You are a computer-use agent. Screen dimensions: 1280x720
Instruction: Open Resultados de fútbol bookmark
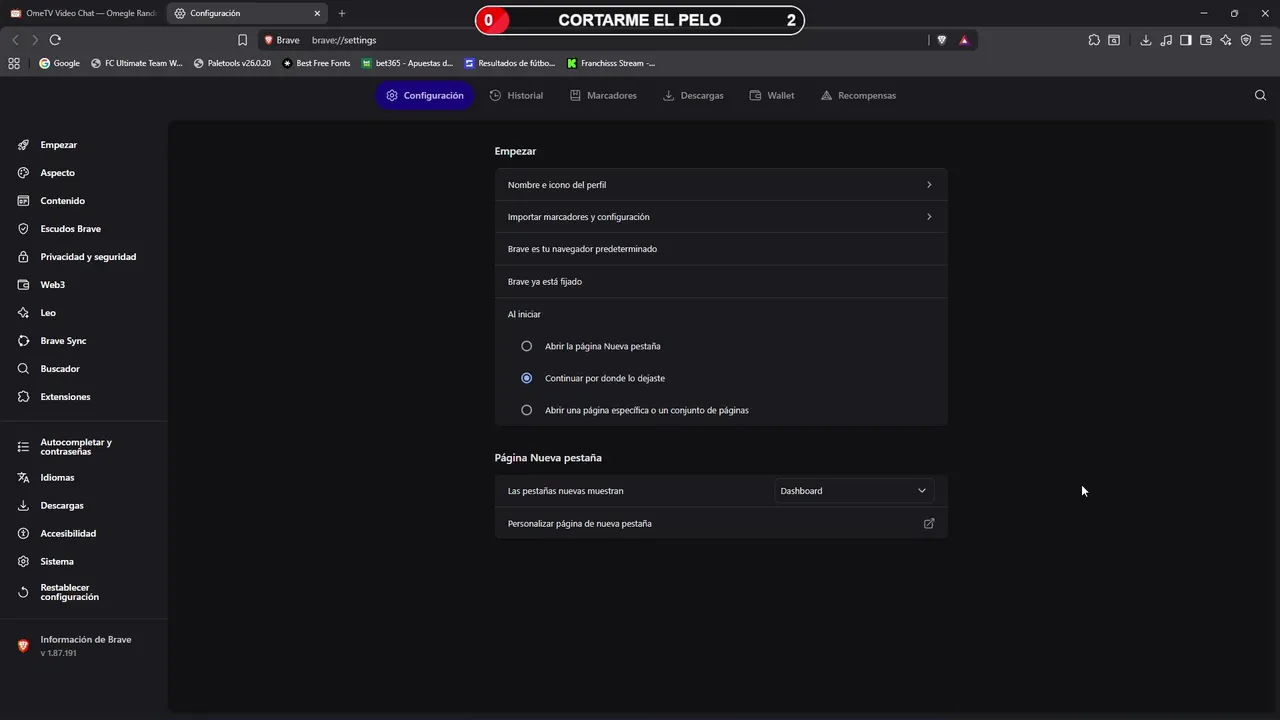point(509,63)
